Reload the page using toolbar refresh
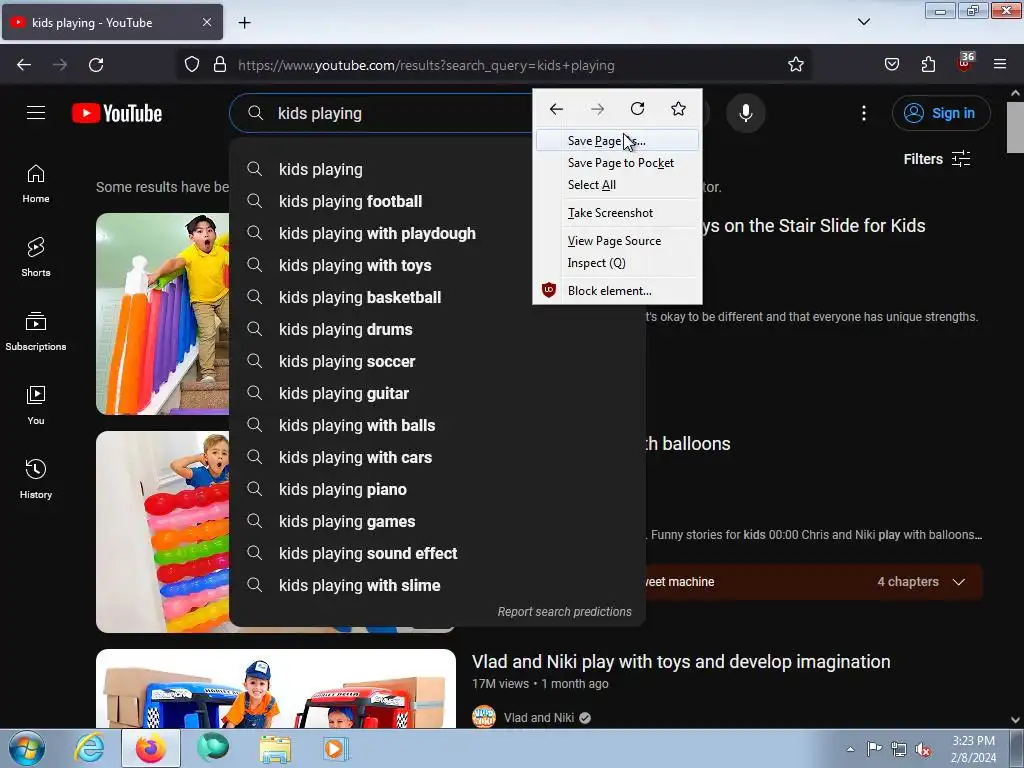 click(x=96, y=65)
